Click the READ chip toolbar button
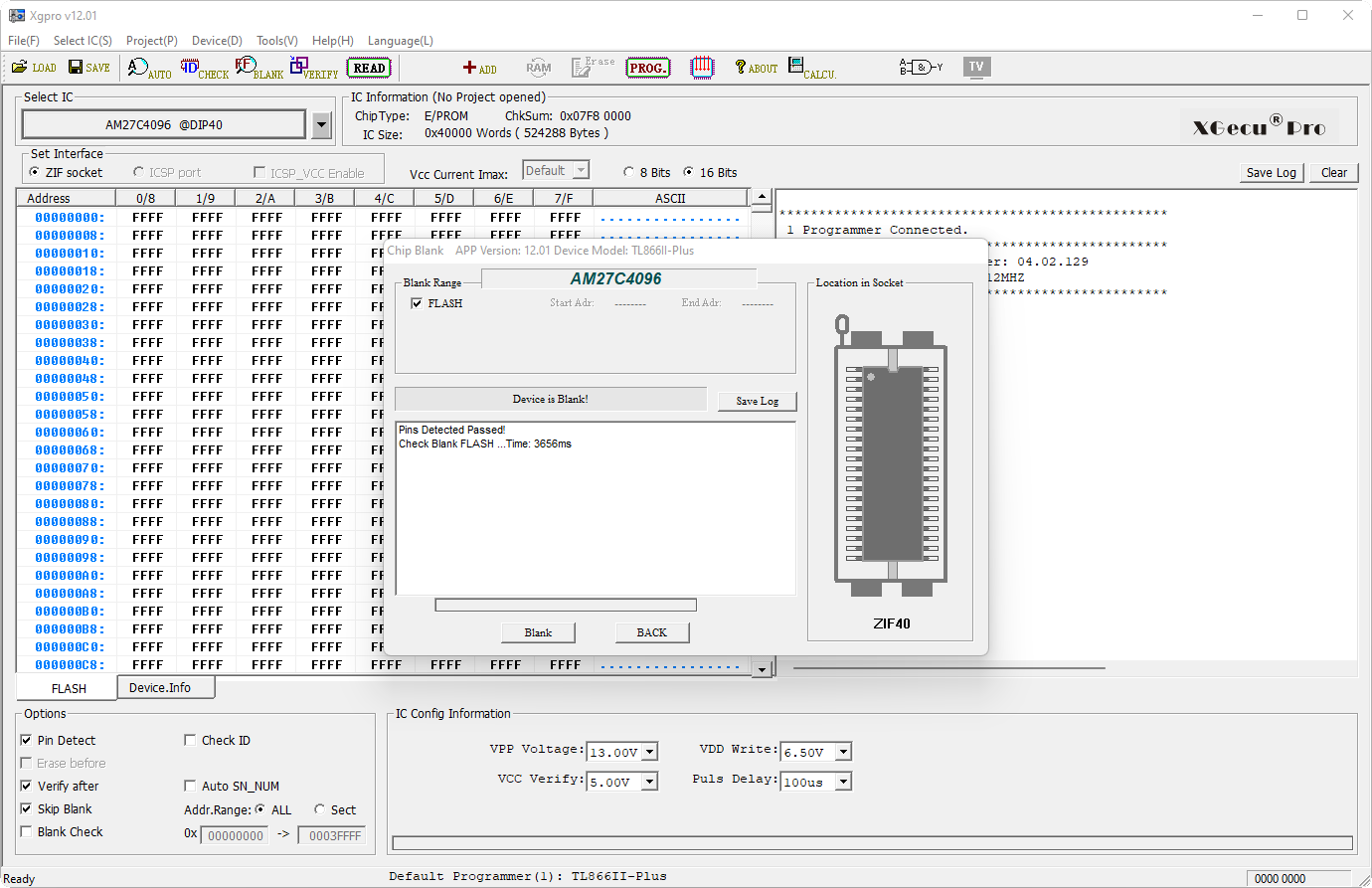The height and width of the screenshot is (888, 1372). coord(369,68)
